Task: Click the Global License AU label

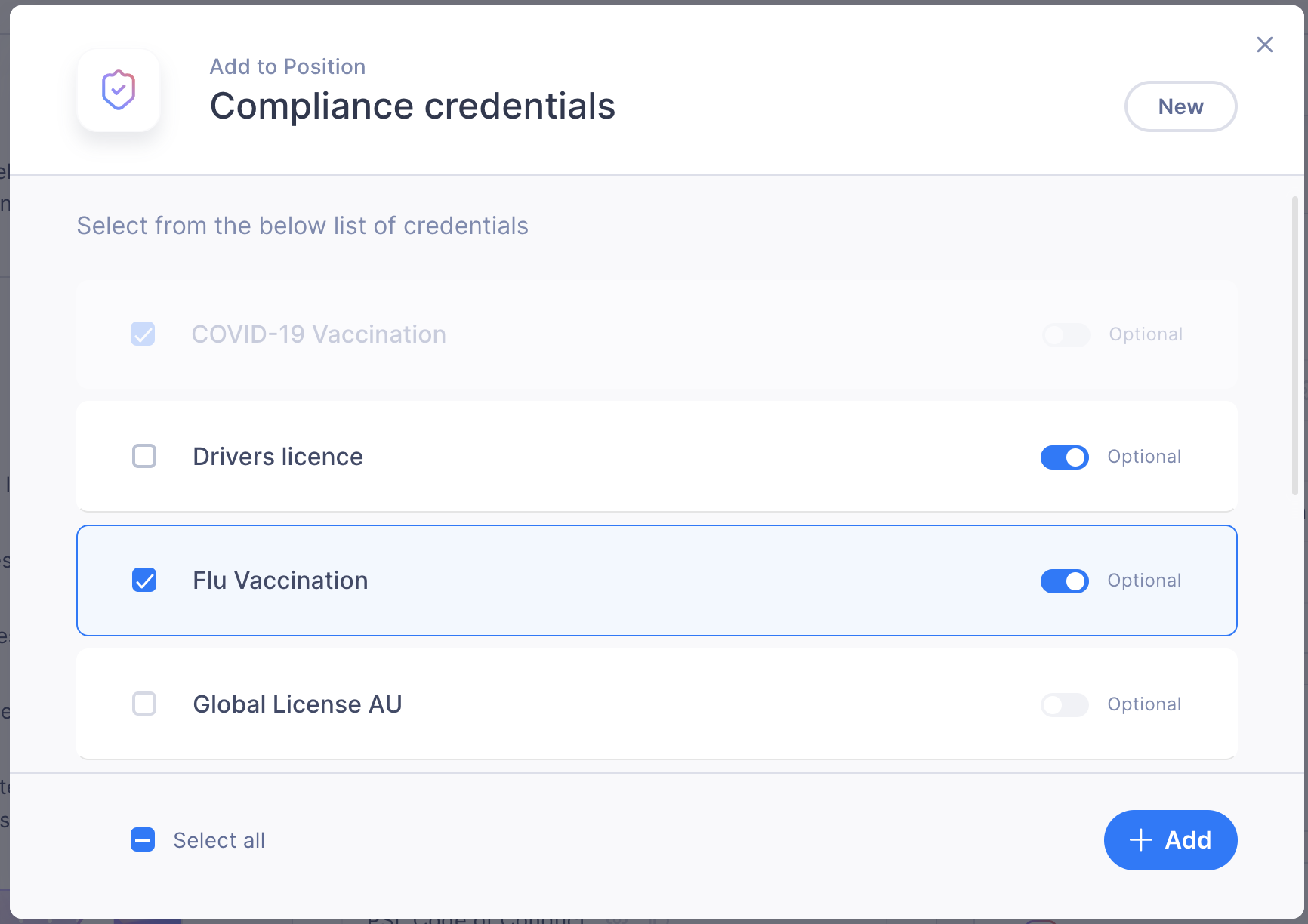Action: [298, 704]
